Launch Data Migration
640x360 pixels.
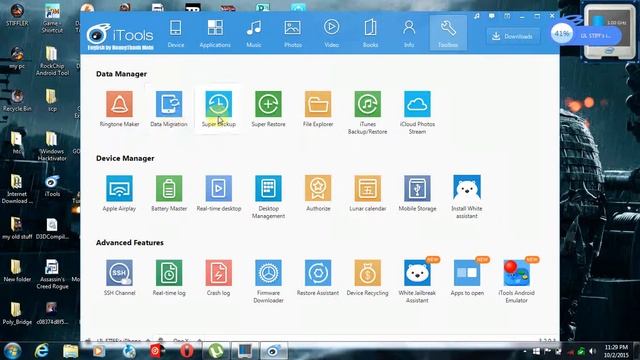pyautogui.click(x=169, y=104)
